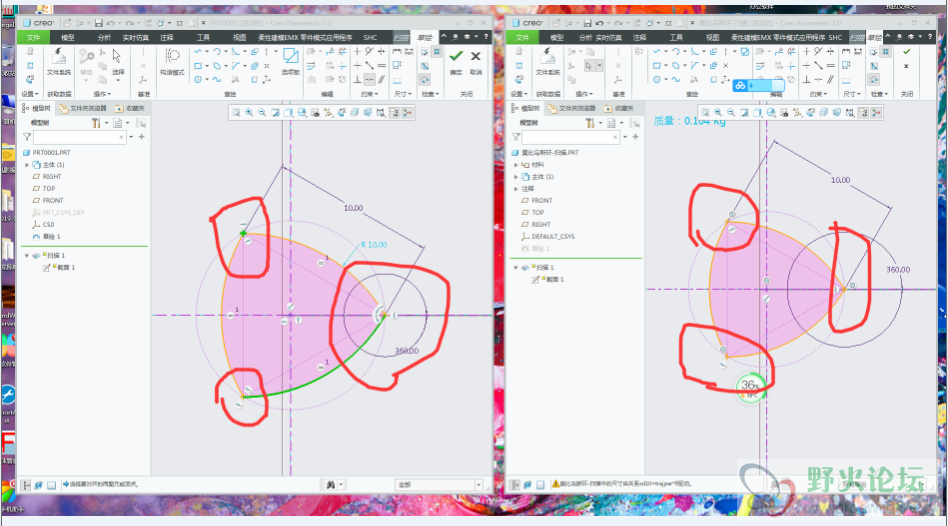Viewport: 948px width, 526px height.
Task: Switch to 分析 tab in left window
Action: pos(103,37)
